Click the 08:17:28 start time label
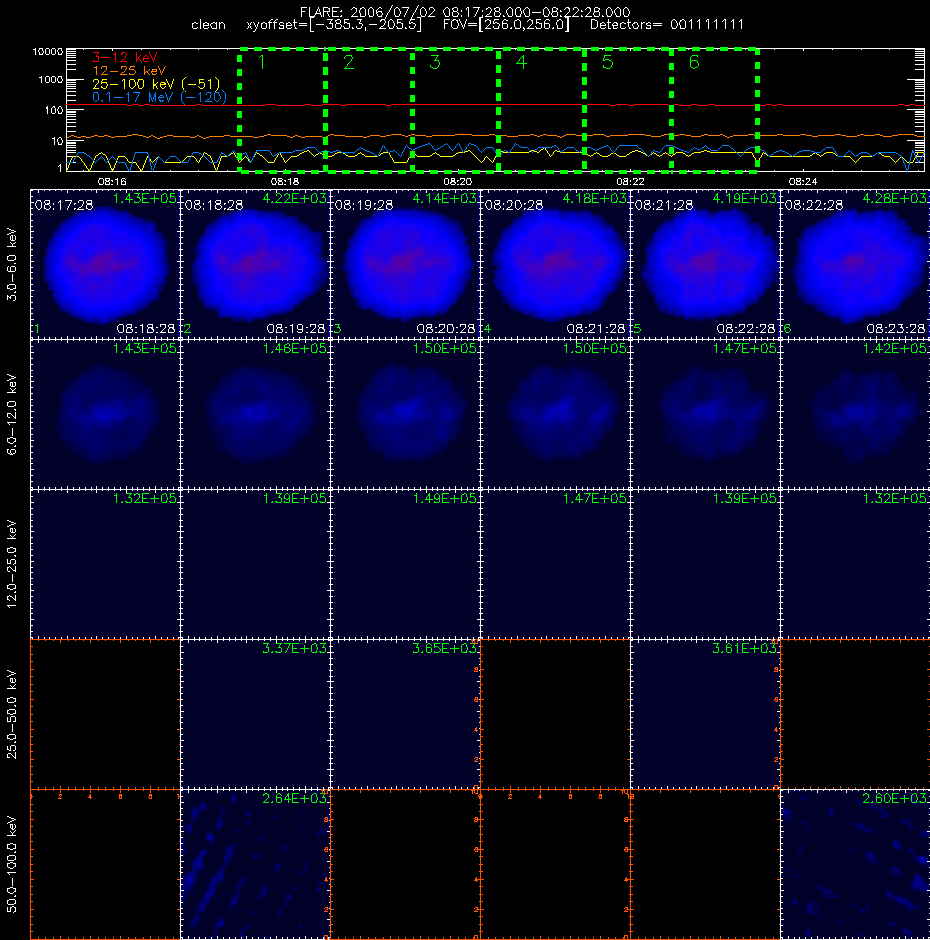This screenshot has height=940, width=930. coord(64,205)
